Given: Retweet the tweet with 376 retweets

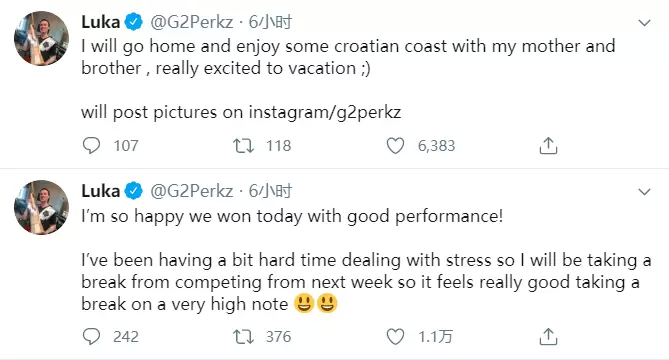Looking at the screenshot, I should point(243,337).
